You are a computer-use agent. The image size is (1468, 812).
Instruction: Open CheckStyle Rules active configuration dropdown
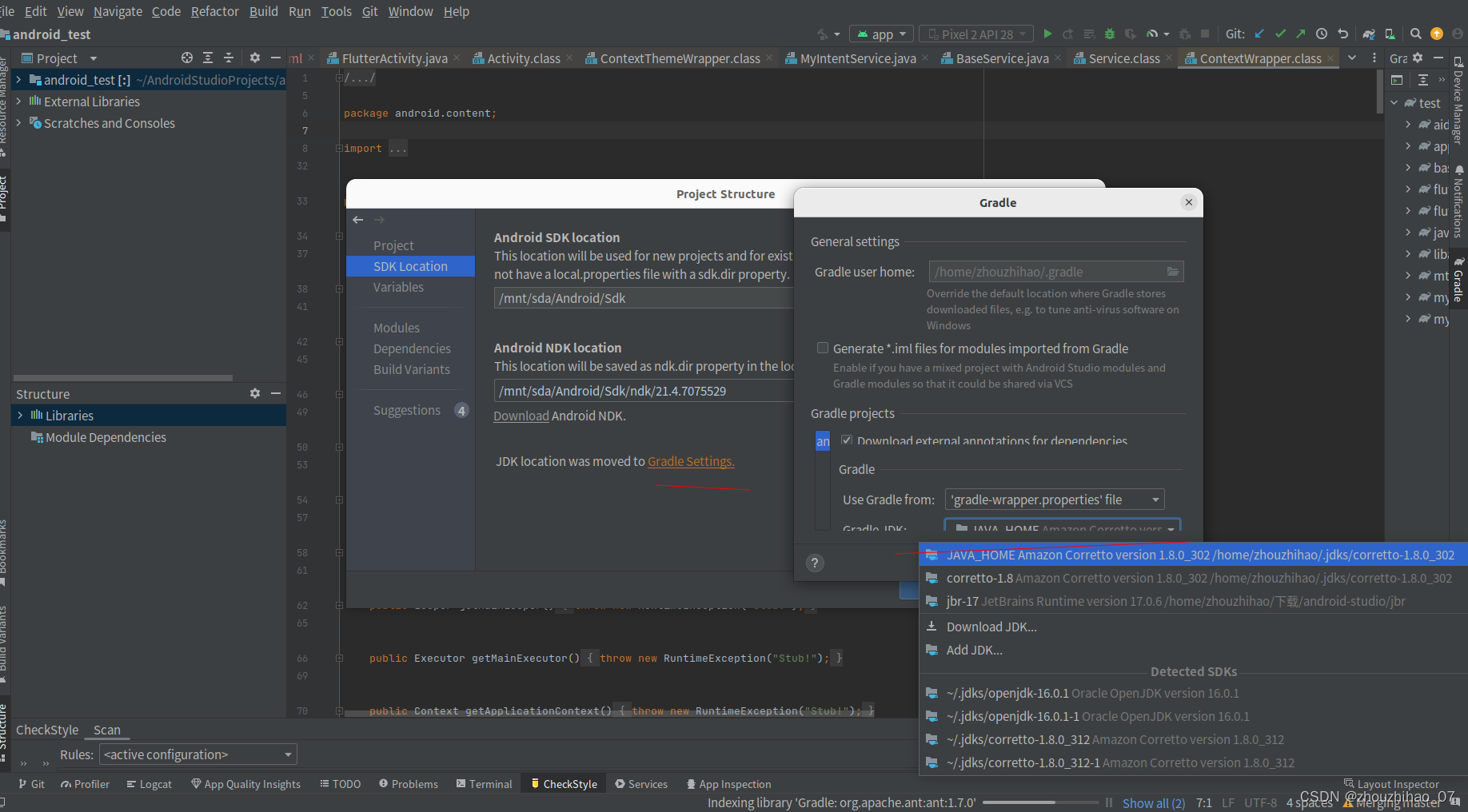(x=198, y=754)
